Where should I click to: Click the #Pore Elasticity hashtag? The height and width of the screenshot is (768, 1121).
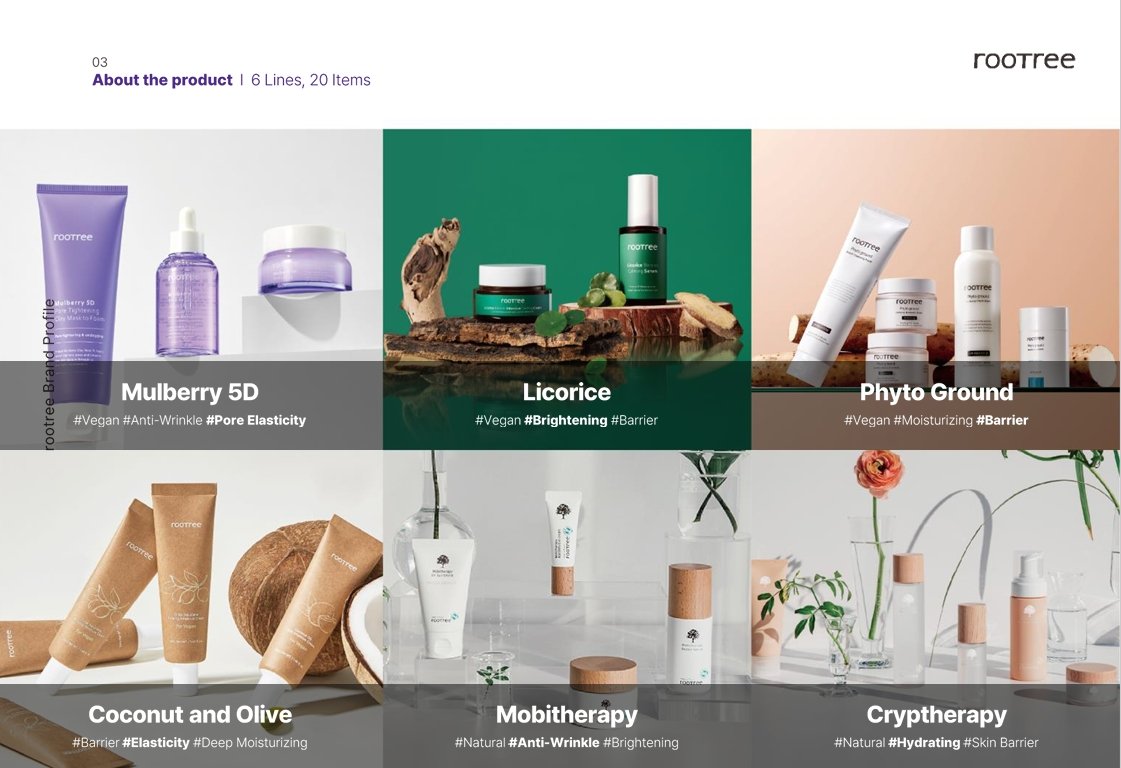[256, 420]
